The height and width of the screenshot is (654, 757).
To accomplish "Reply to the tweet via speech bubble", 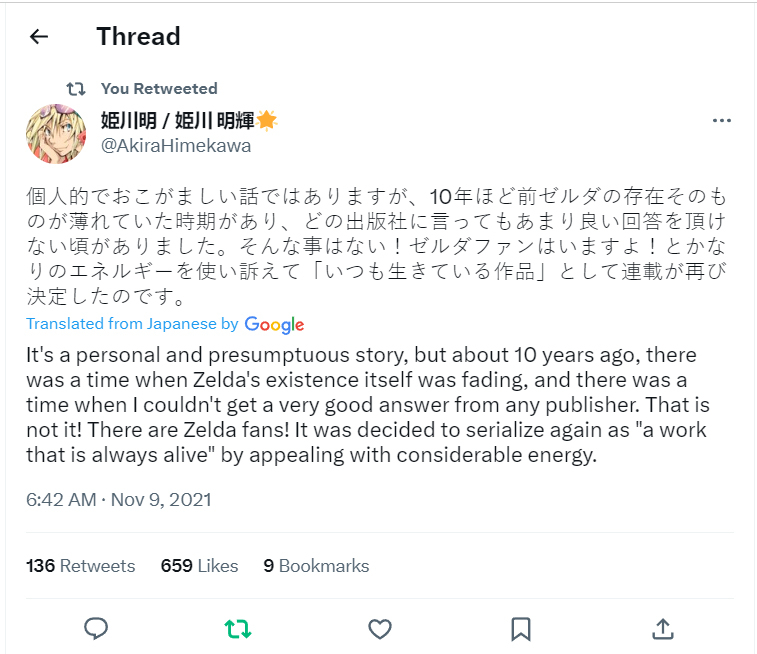I will 96,628.
